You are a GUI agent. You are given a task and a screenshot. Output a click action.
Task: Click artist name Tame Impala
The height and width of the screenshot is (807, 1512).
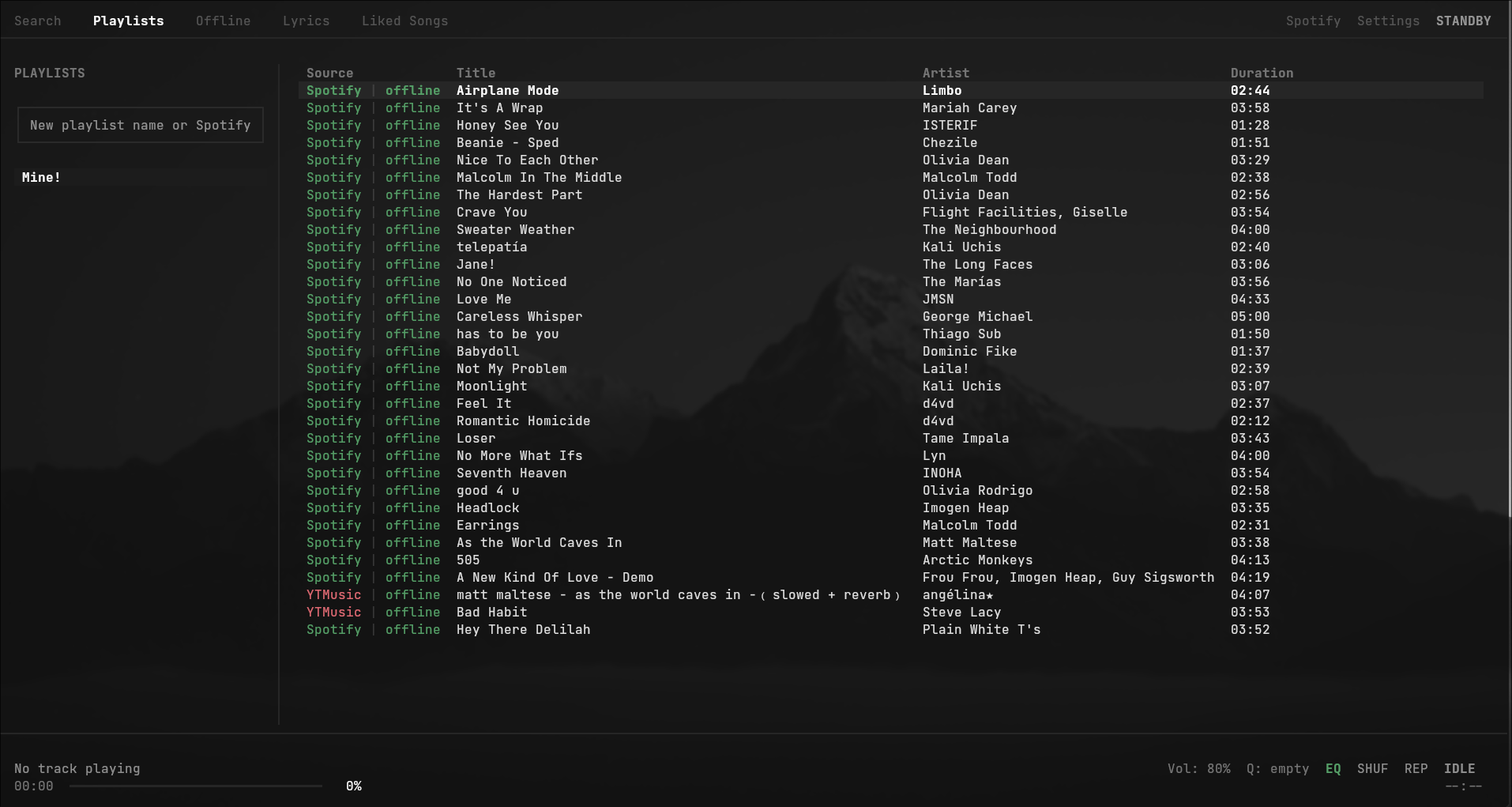tap(965, 438)
